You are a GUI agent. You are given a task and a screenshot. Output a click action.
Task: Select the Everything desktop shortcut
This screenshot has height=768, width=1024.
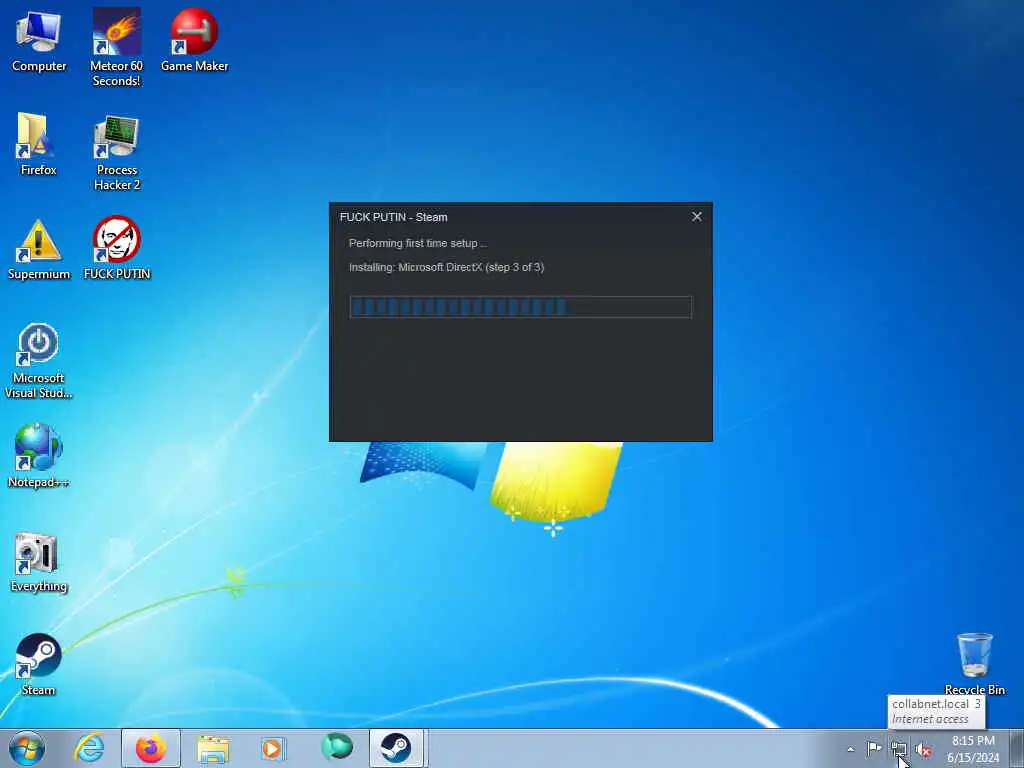click(39, 561)
